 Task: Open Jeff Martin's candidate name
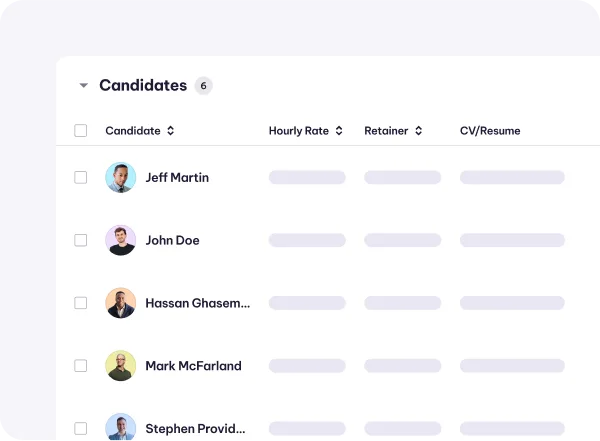(177, 178)
